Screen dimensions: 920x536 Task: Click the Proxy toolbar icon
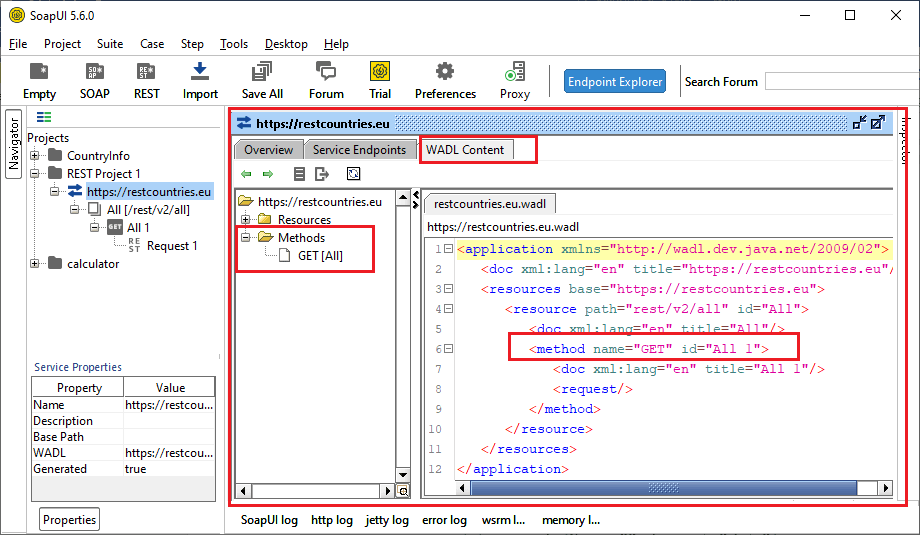click(x=515, y=72)
